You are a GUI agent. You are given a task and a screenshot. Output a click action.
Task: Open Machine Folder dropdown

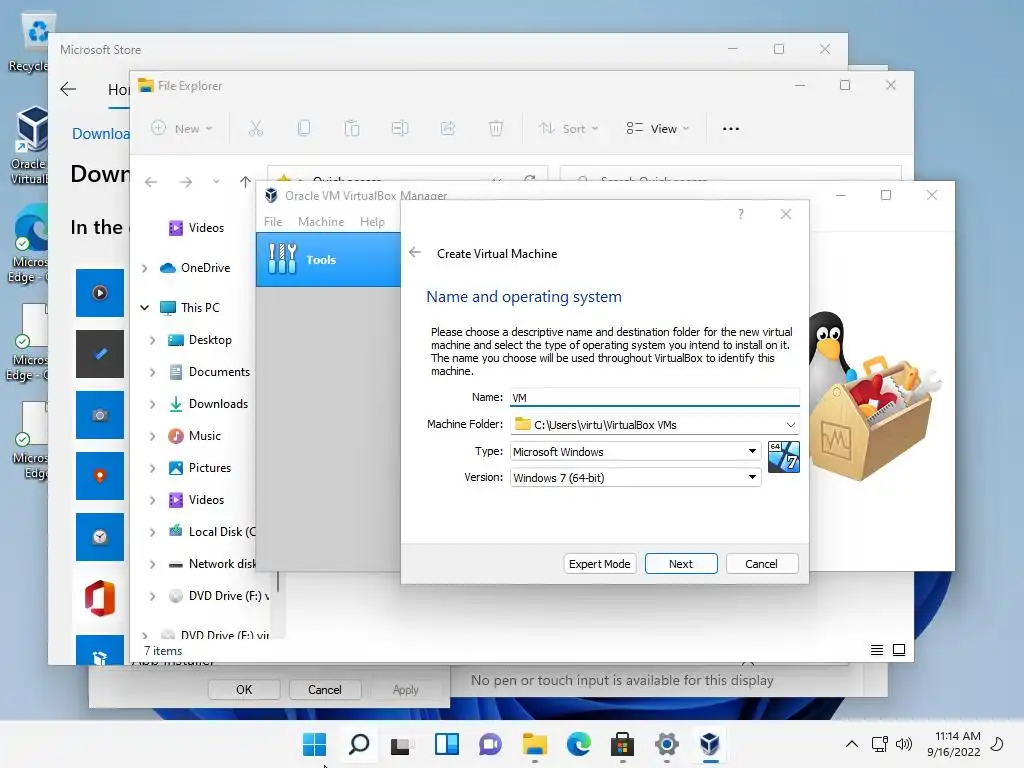click(790, 424)
